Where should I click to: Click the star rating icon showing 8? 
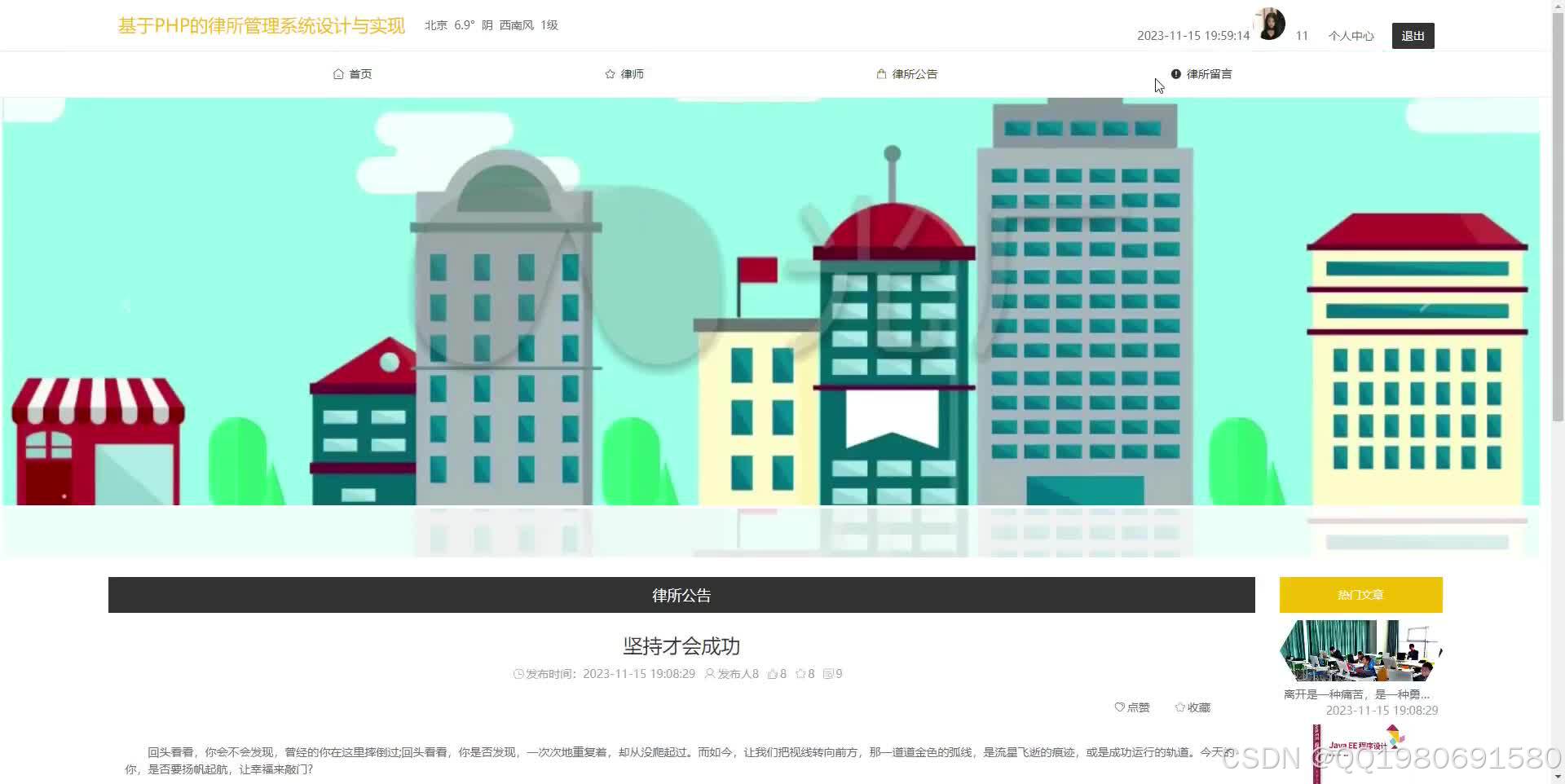click(800, 674)
